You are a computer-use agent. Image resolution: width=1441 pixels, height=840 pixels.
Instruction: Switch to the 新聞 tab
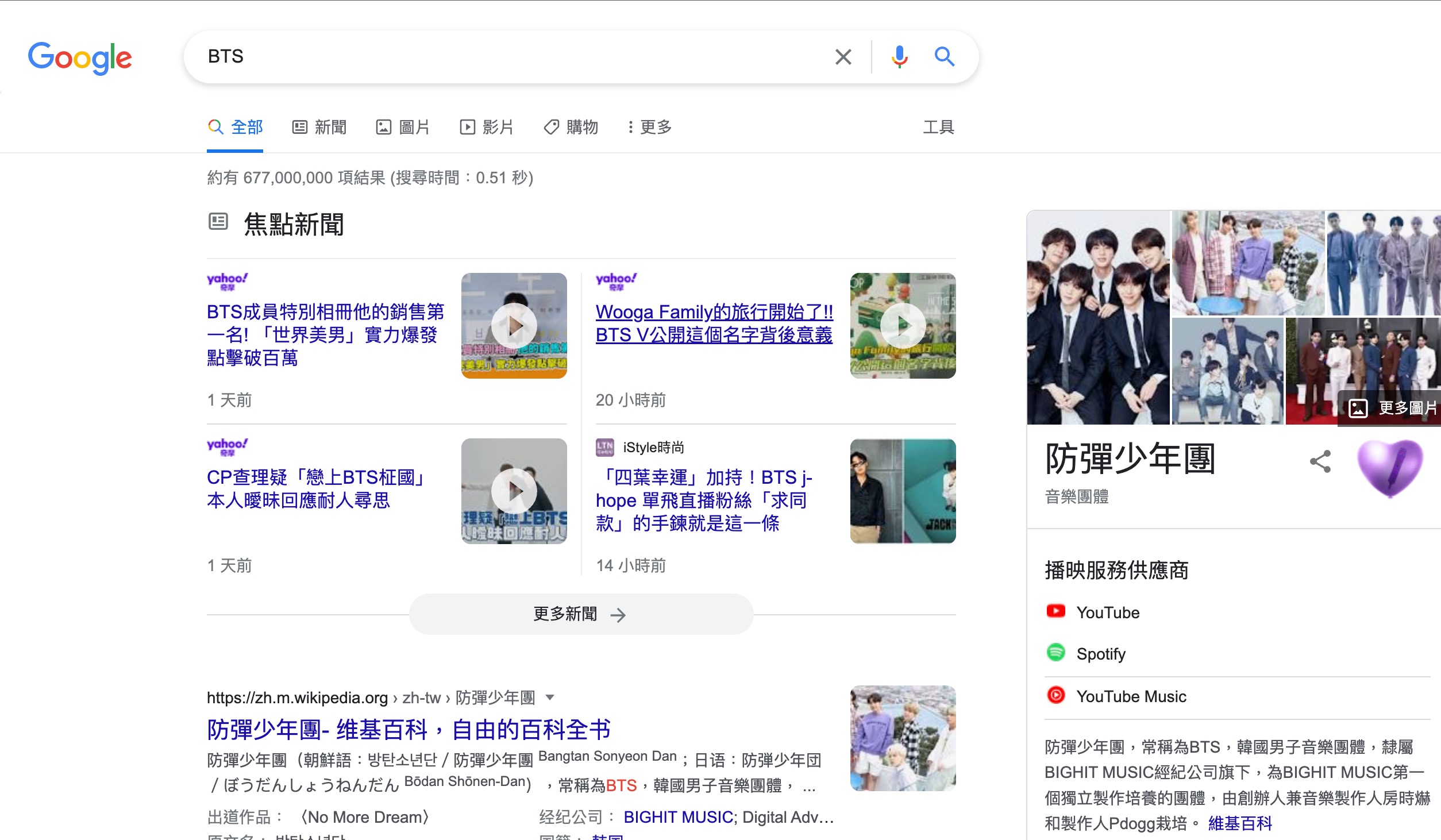point(319,127)
